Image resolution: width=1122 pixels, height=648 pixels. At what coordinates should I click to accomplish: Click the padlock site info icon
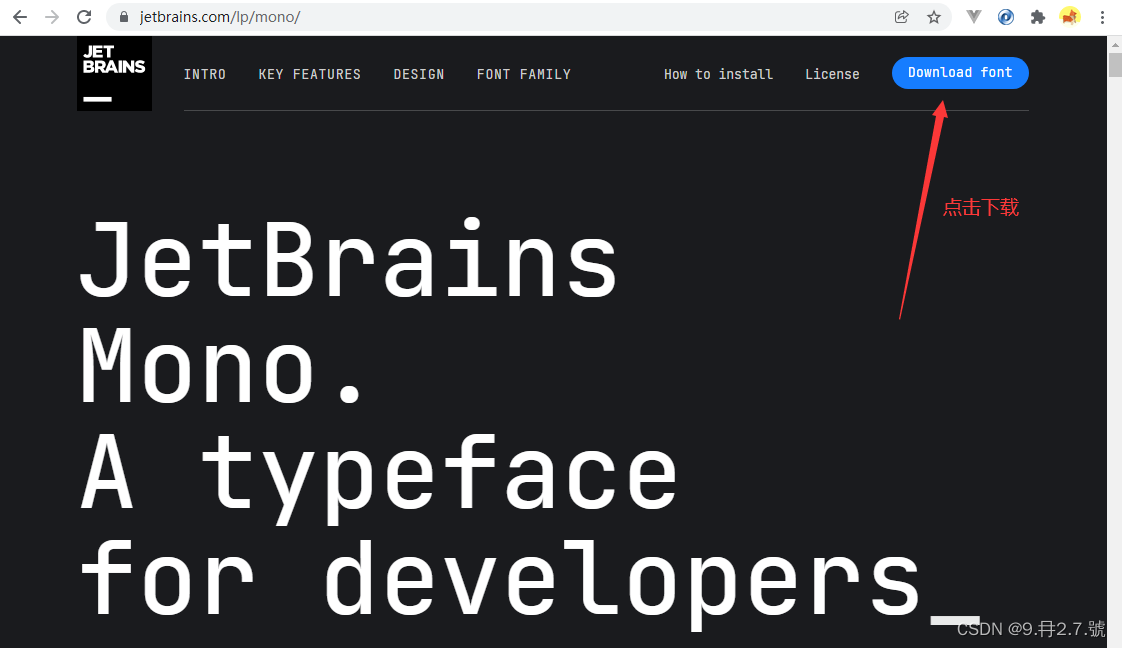(x=124, y=17)
